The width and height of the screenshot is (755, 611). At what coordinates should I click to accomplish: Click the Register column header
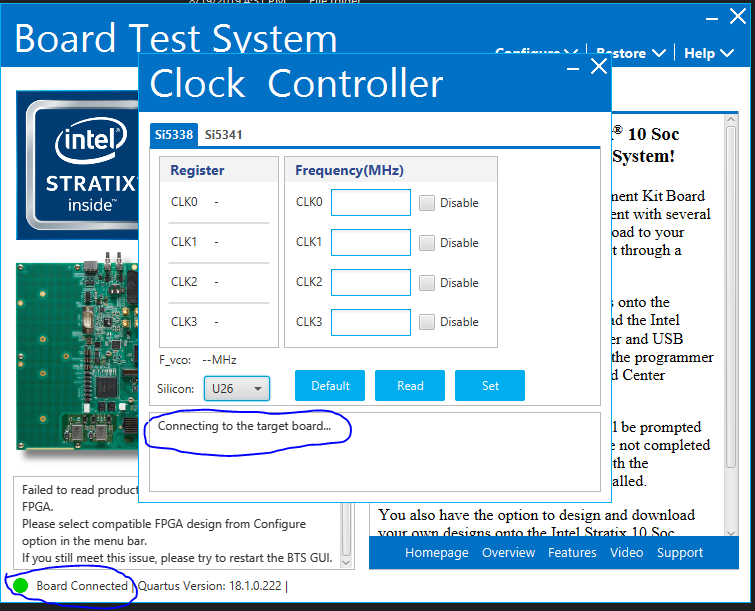pos(197,170)
